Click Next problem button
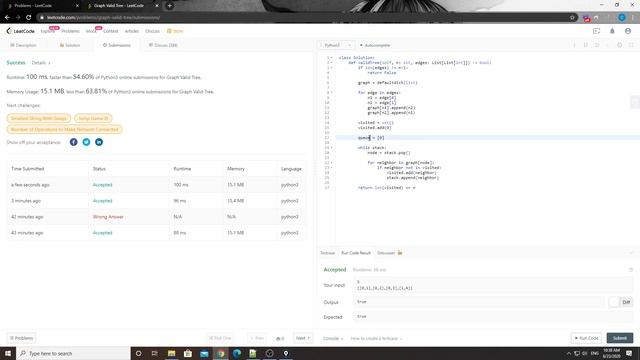This screenshot has height=360, width=640. pyautogui.click(x=303, y=338)
